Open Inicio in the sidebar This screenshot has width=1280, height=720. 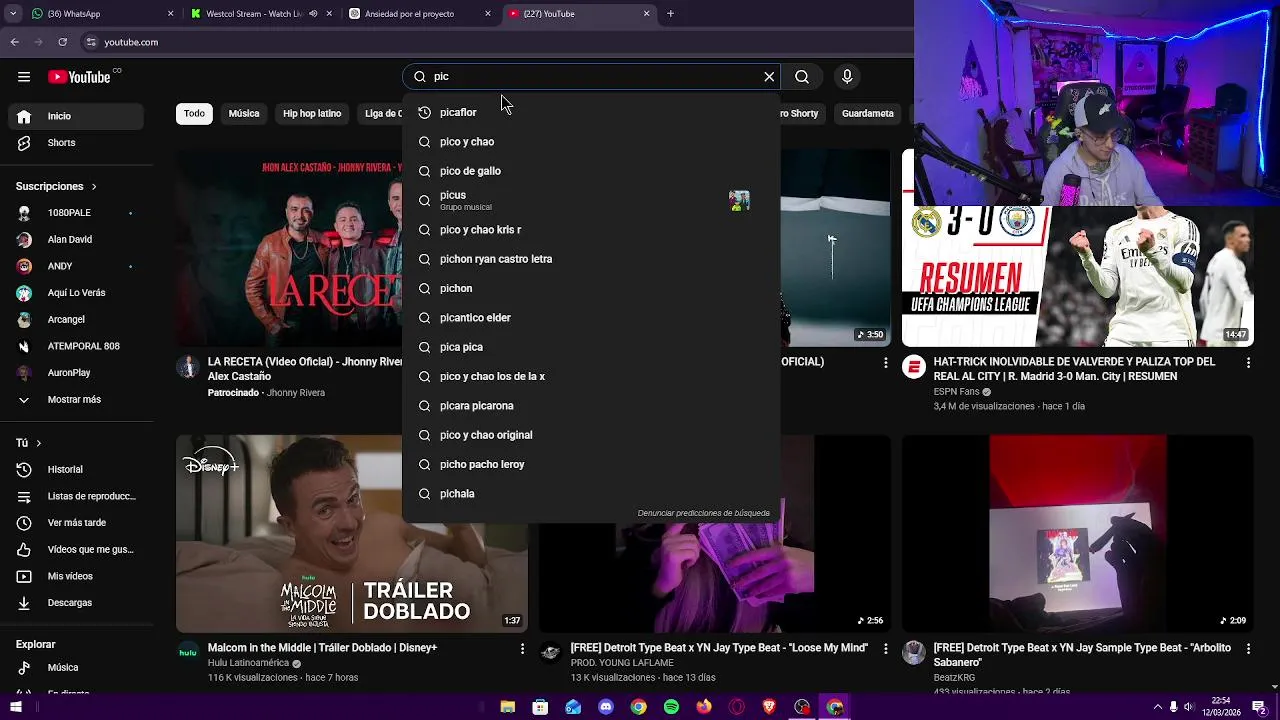tap(76, 116)
